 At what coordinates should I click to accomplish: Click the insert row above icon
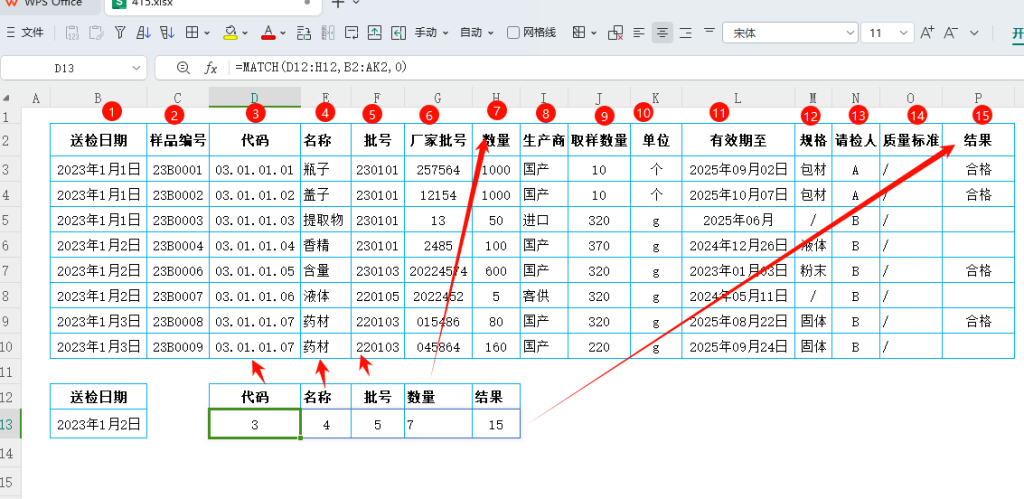(375, 33)
